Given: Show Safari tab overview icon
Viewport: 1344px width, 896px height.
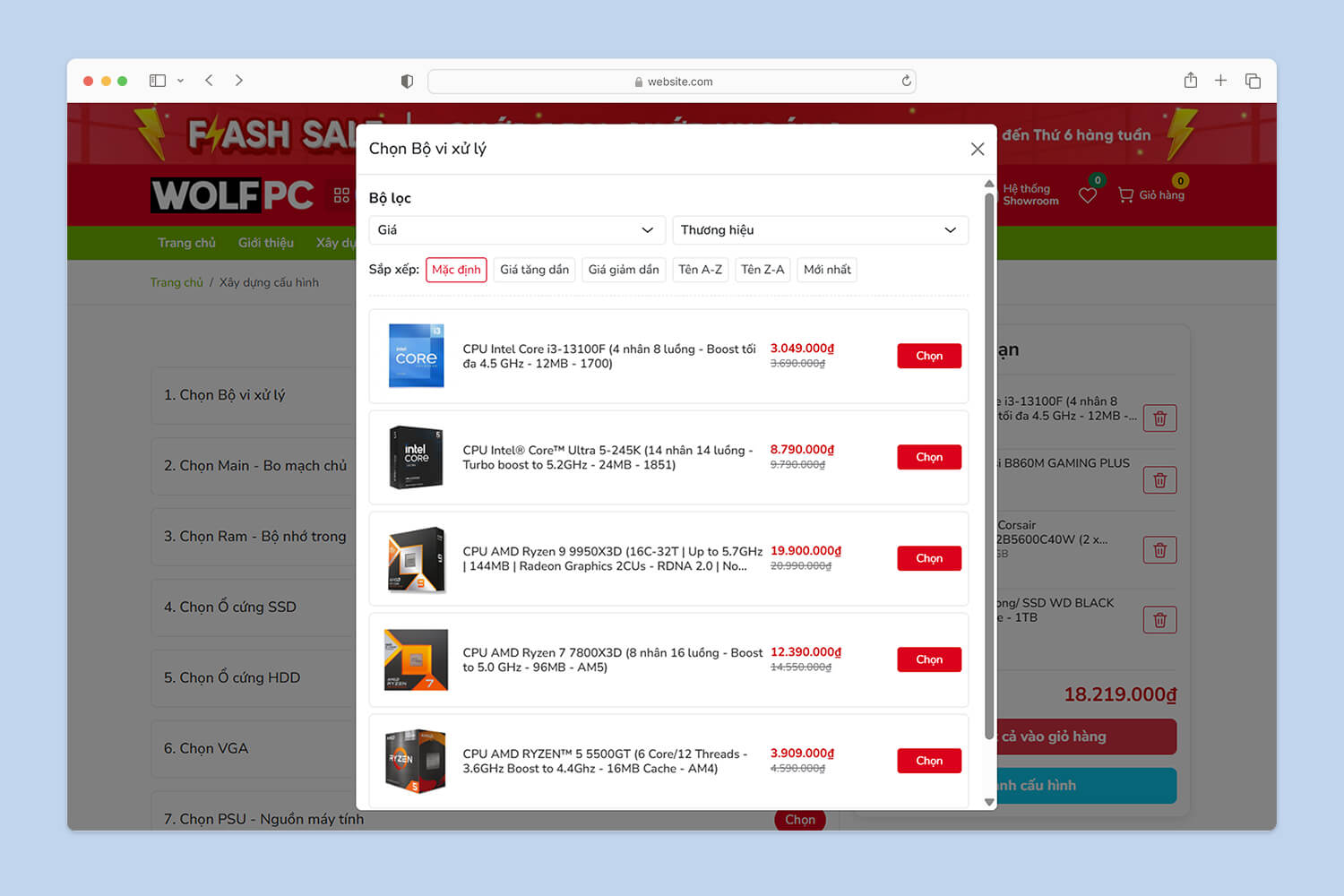Looking at the screenshot, I should 1253,81.
